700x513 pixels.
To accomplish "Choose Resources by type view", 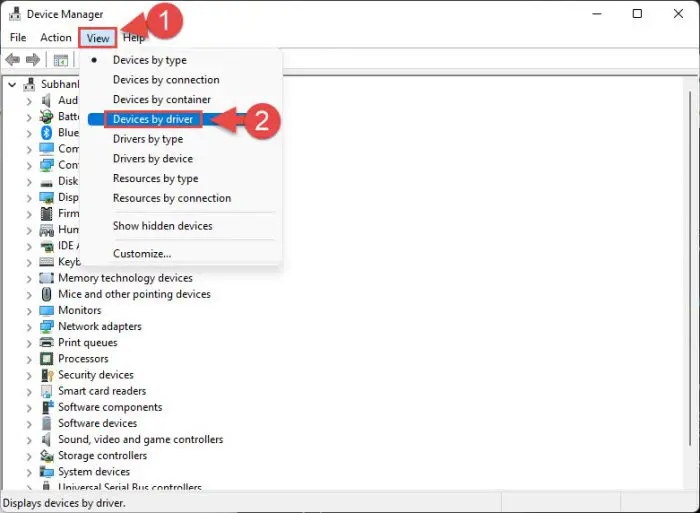I will click(155, 178).
